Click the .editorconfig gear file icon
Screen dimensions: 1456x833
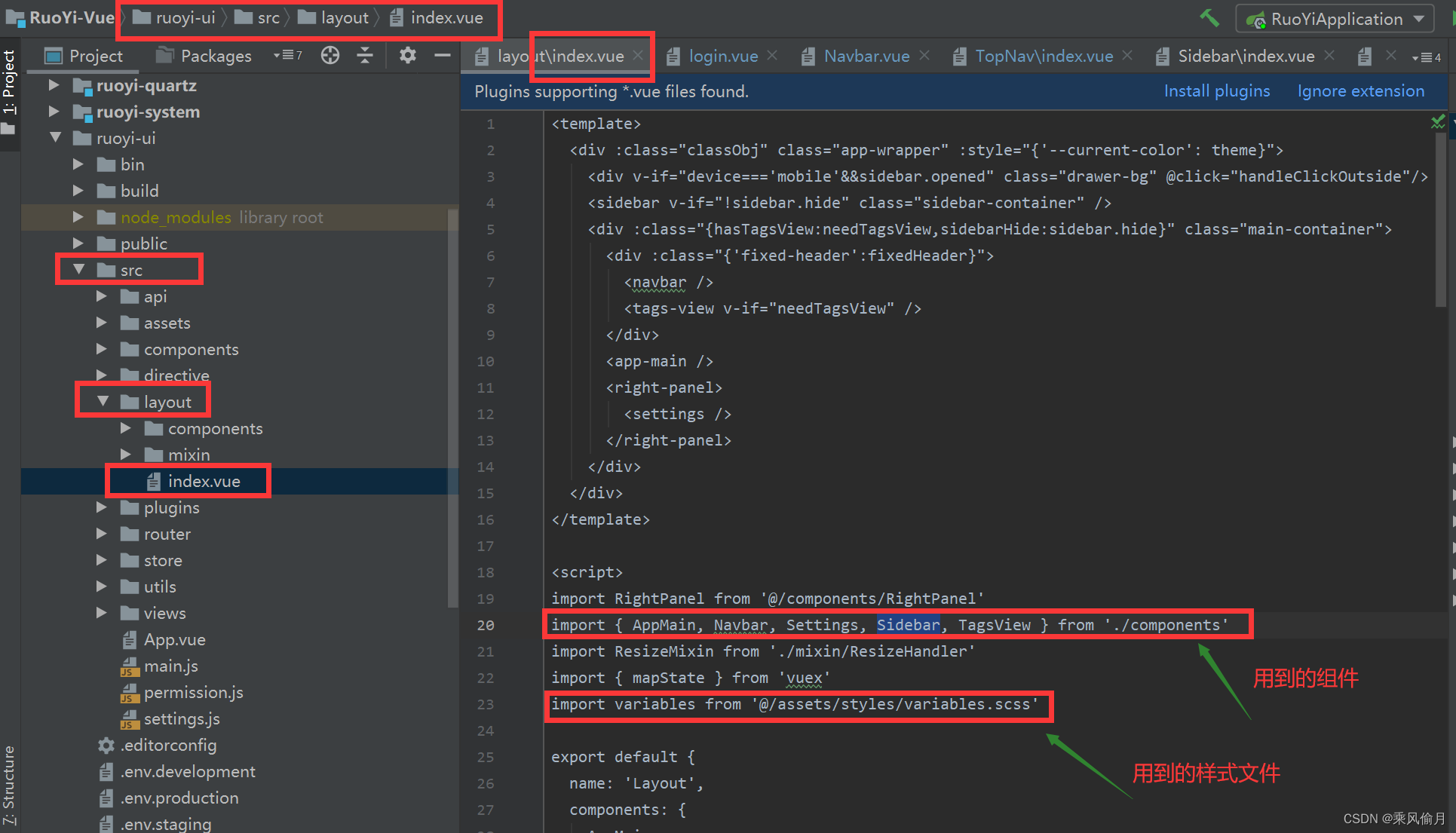coord(106,746)
